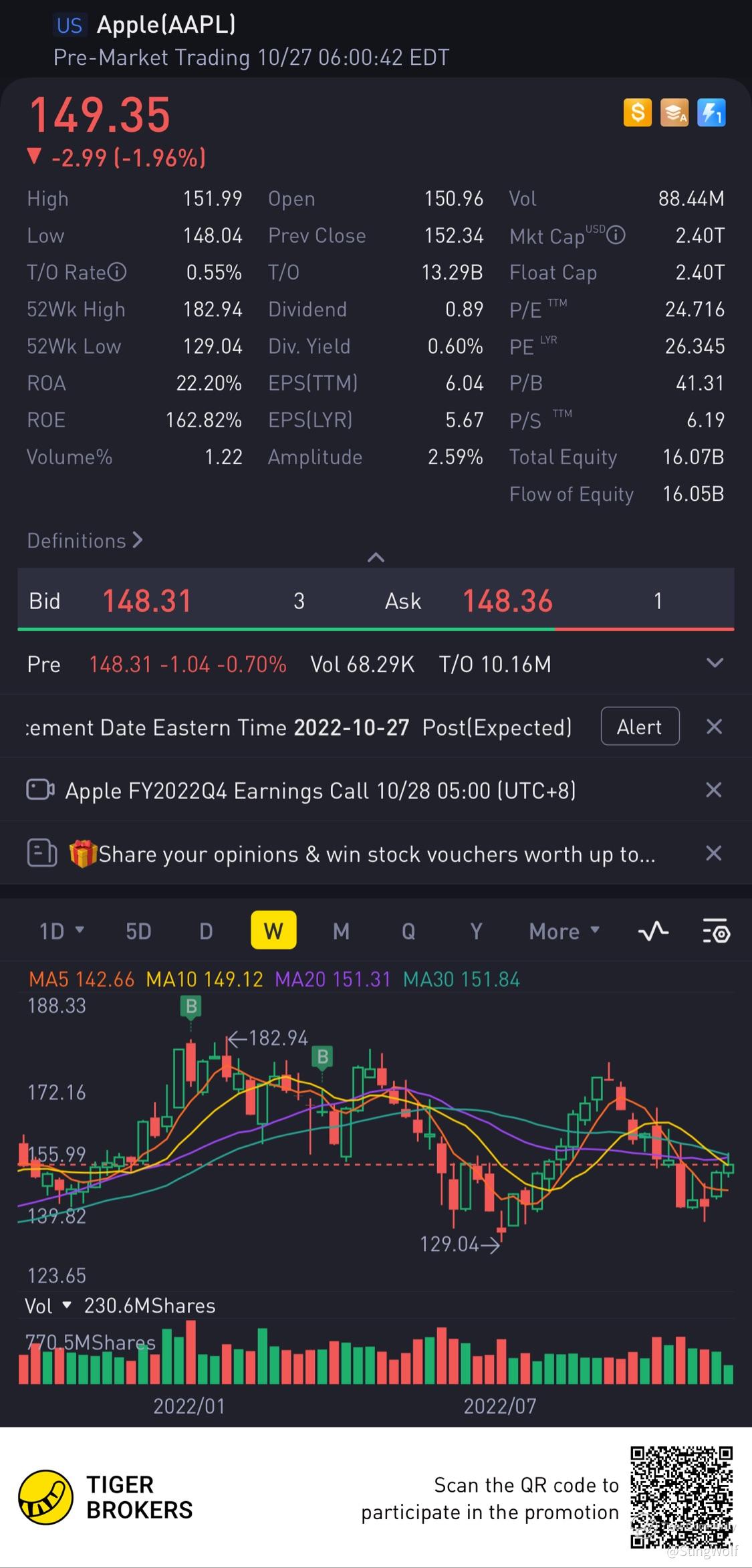Open the chart indicator waveform icon
The image size is (752, 1568).
click(653, 931)
